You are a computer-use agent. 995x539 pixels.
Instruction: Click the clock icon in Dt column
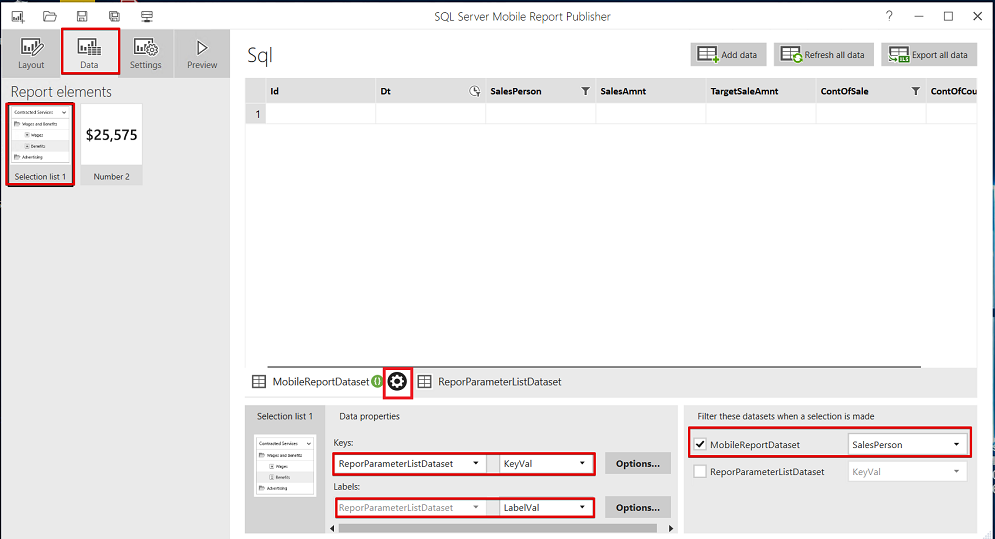(474, 91)
